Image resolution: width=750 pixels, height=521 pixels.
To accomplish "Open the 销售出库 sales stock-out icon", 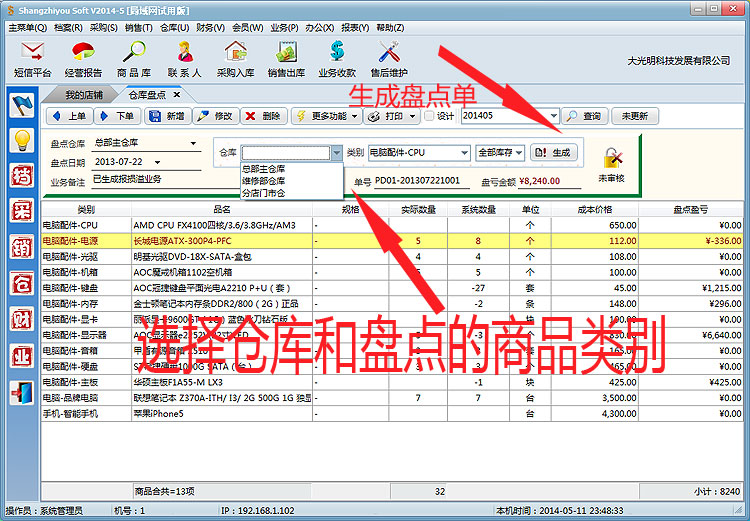I will click(x=287, y=58).
